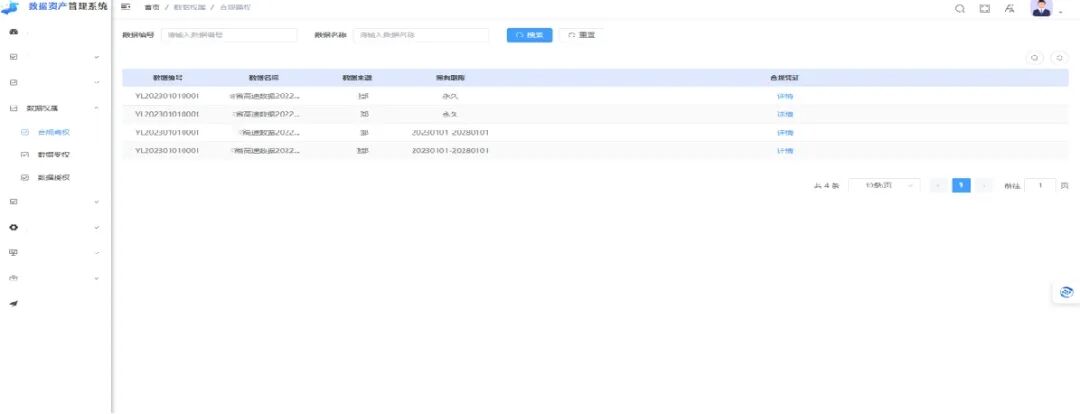Click the briefcase icon above paper plane in sidebar
This screenshot has height=414, width=1080.
tap(13, 278)
